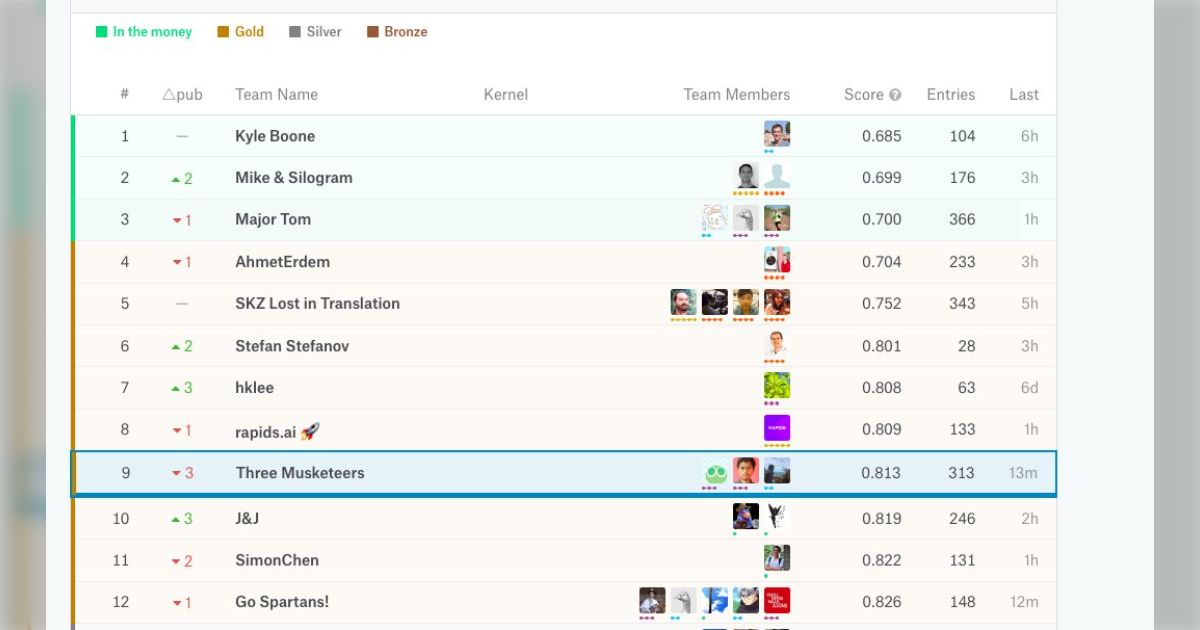
Task: Click the Gold legend color swatch
Action: point(223,32)
